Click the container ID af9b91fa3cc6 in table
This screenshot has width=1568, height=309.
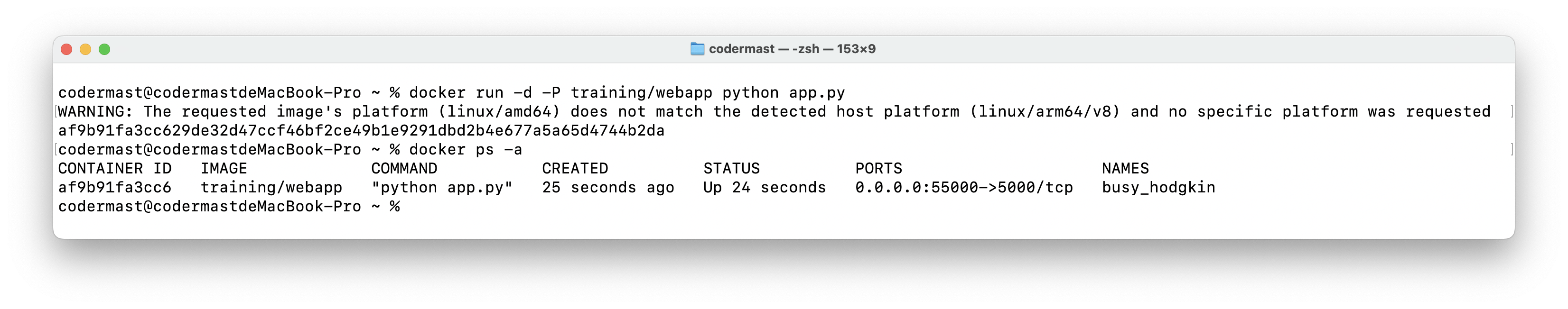pos(114,187)
